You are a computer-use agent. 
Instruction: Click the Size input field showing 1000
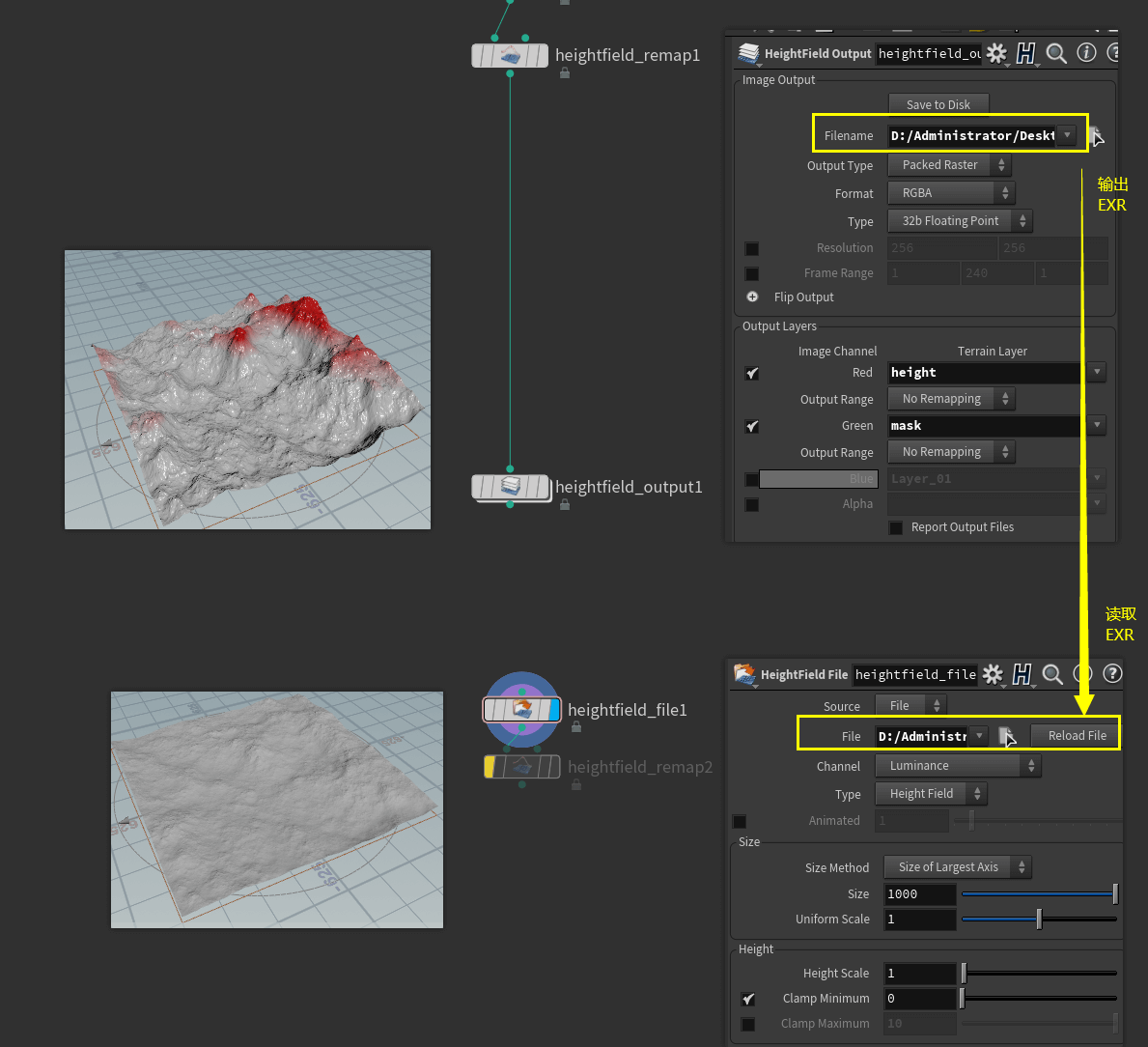pyautogui.click(x=919, y=894)
